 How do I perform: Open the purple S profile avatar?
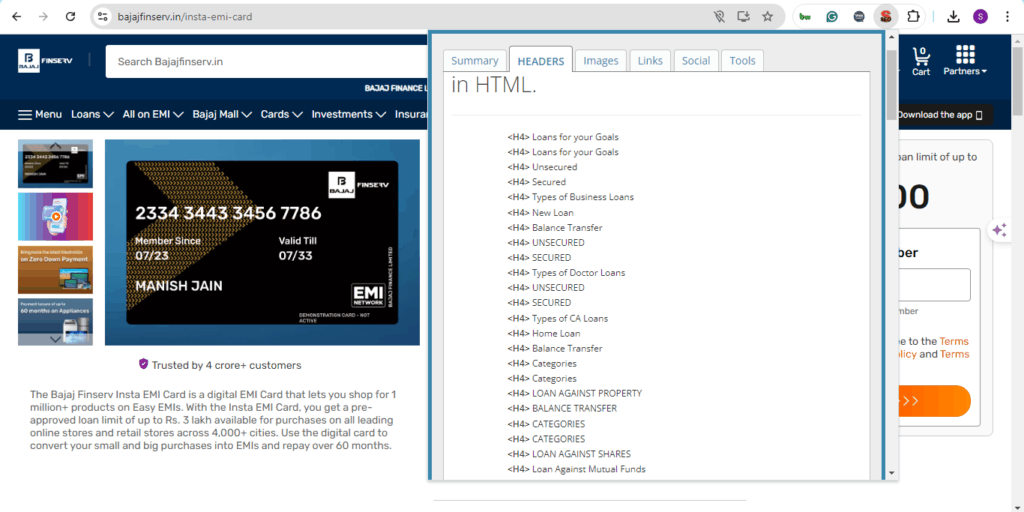tap(980, 17)
